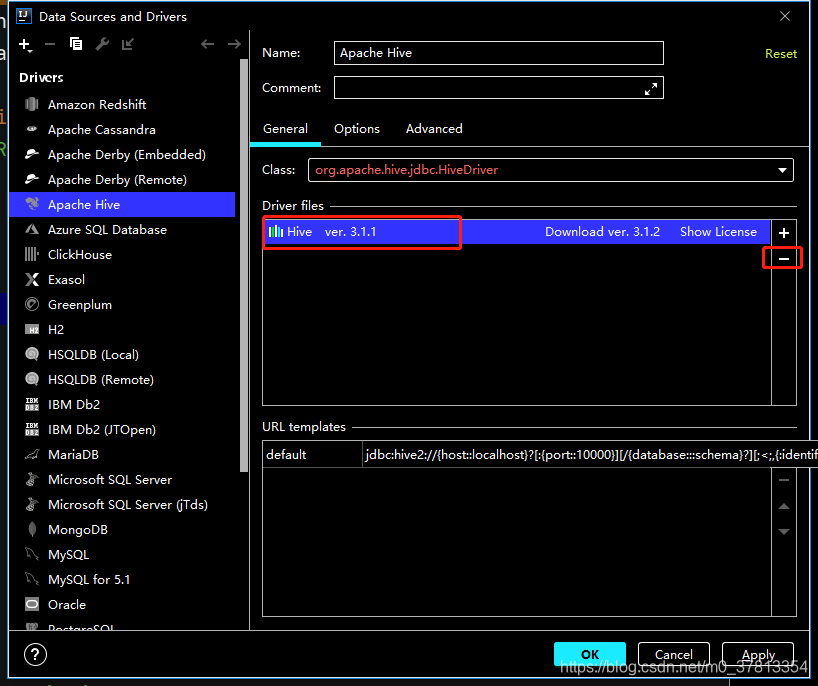Add a new data source with plus icon
Image resolution: width=818 pixels, height=686 pixels.
pos(25,45)
